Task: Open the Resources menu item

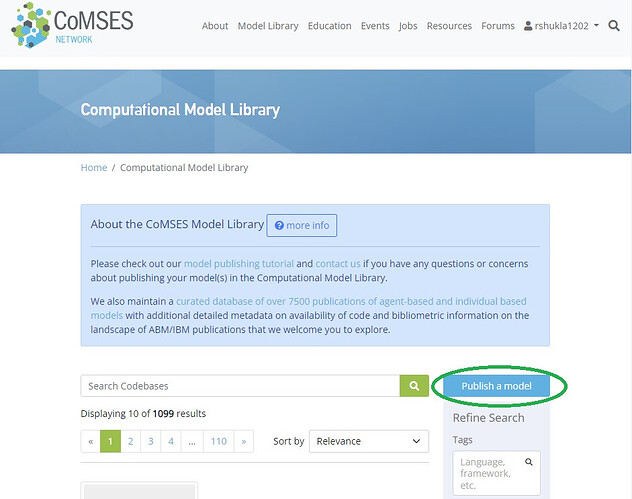Action: point(449,26)
